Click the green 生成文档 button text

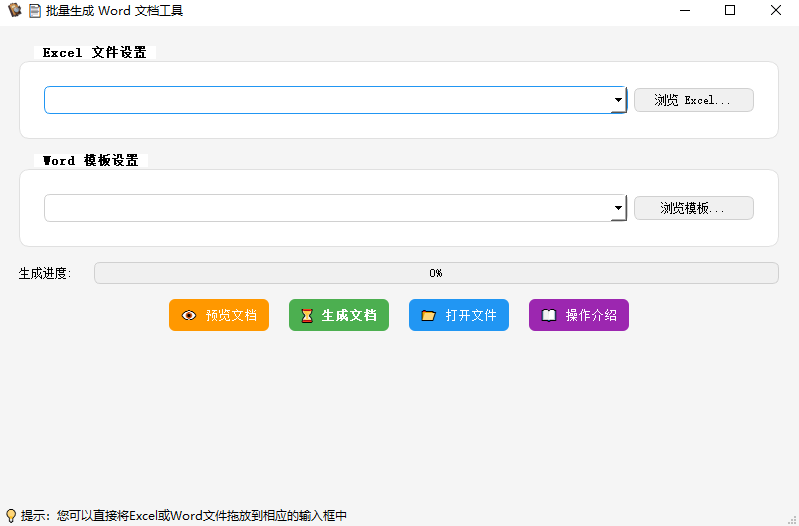click(349, 315)
